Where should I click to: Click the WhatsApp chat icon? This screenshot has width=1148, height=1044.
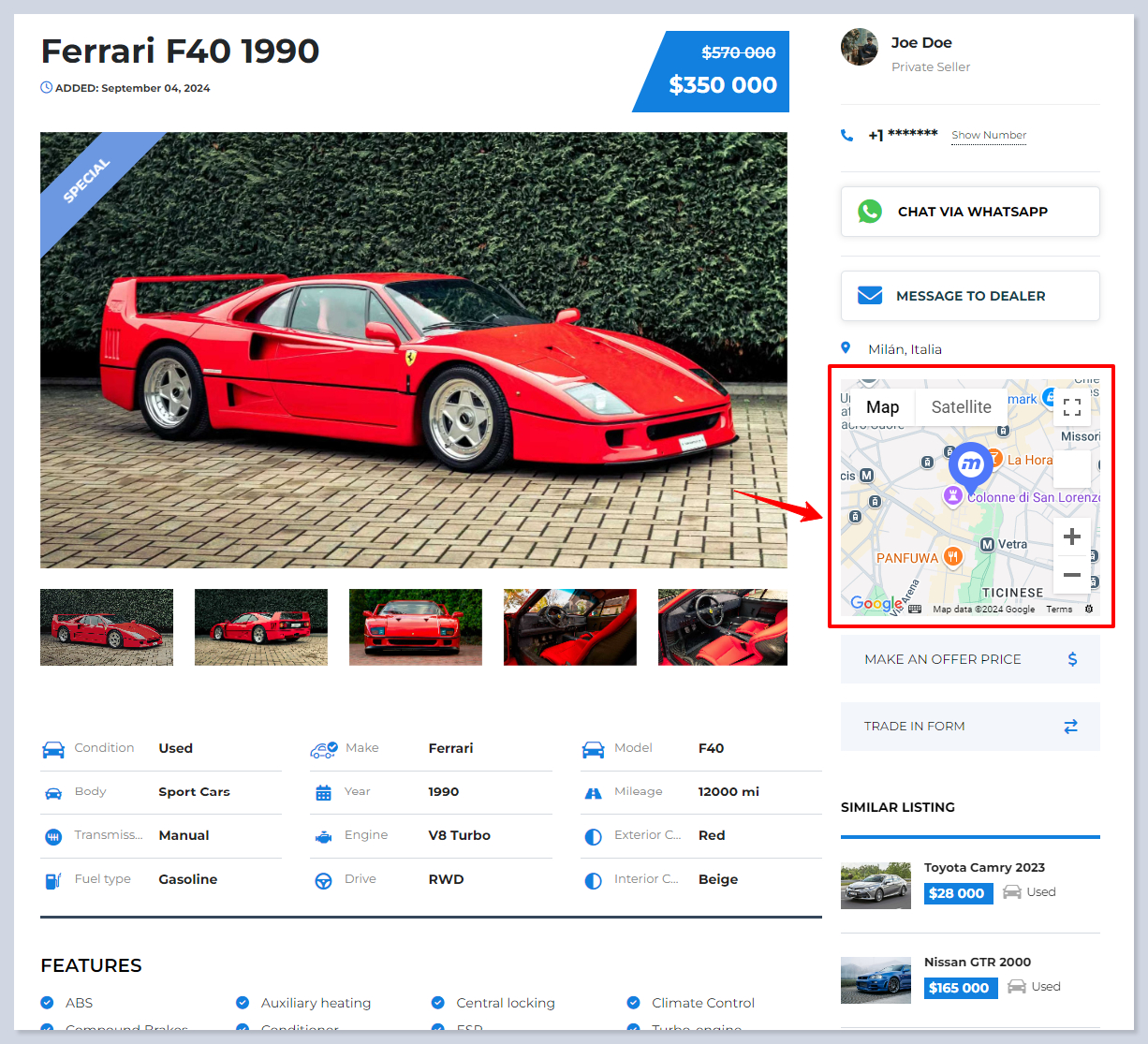[870, 212]
